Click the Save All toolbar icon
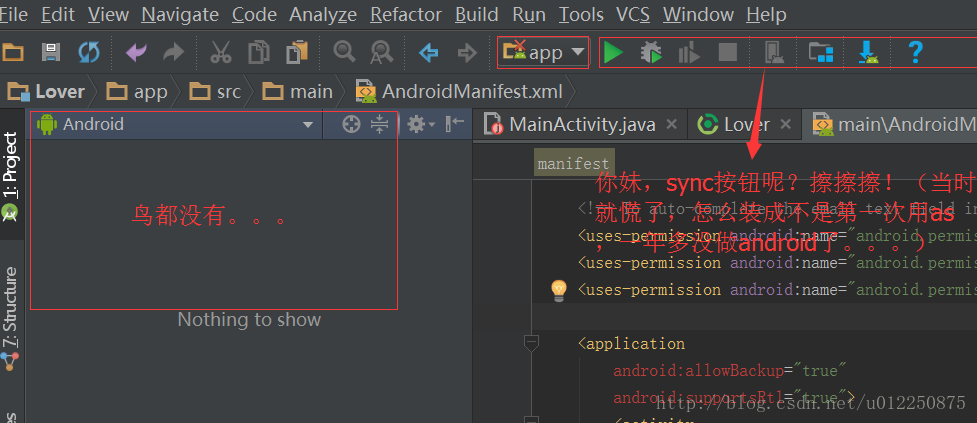This screenshot has width=977, height=423. [50, 53]
